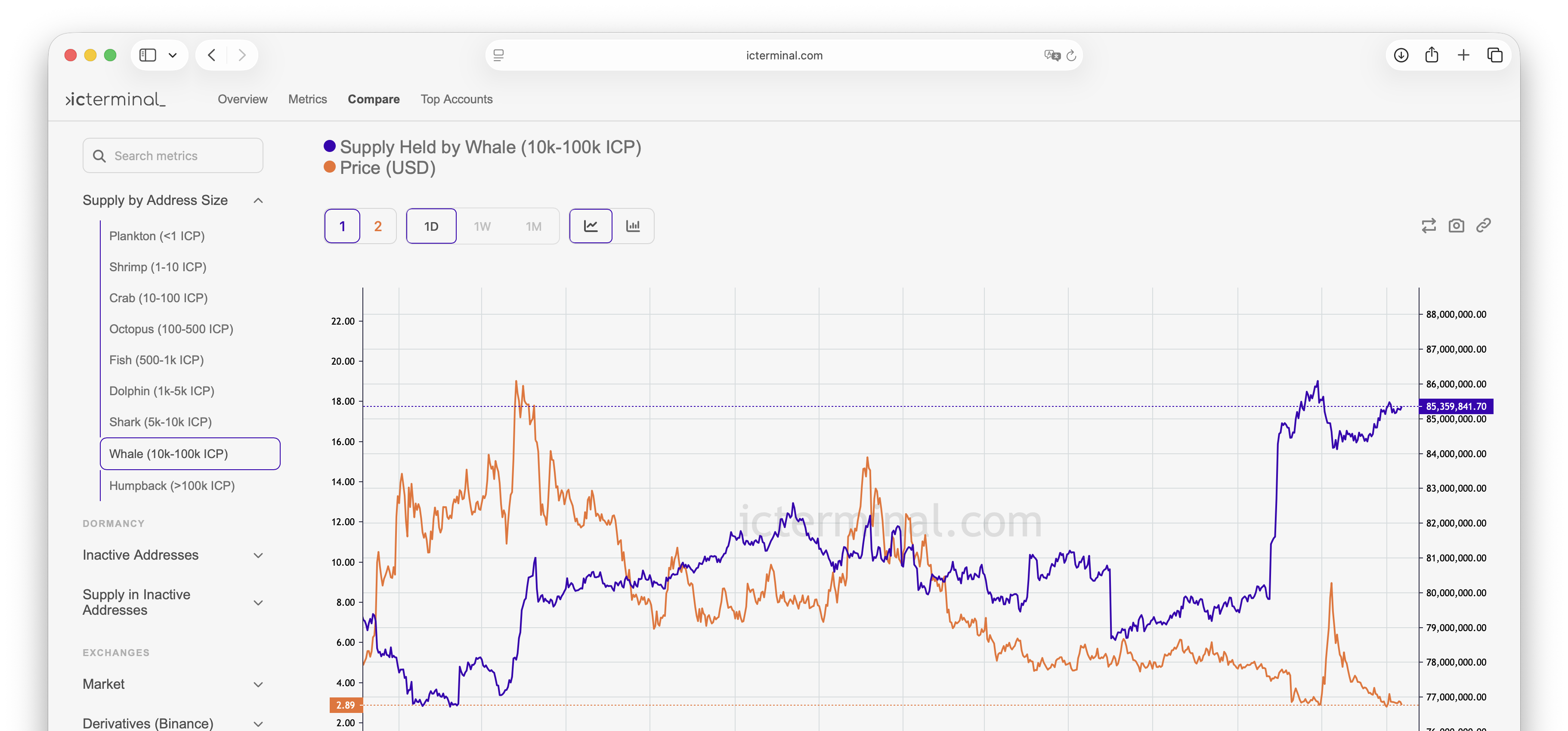Image resolution: width=1568 pixels, height=731 pixels.
Task: Select the 1W interval
Action: (x=482, y=226)
